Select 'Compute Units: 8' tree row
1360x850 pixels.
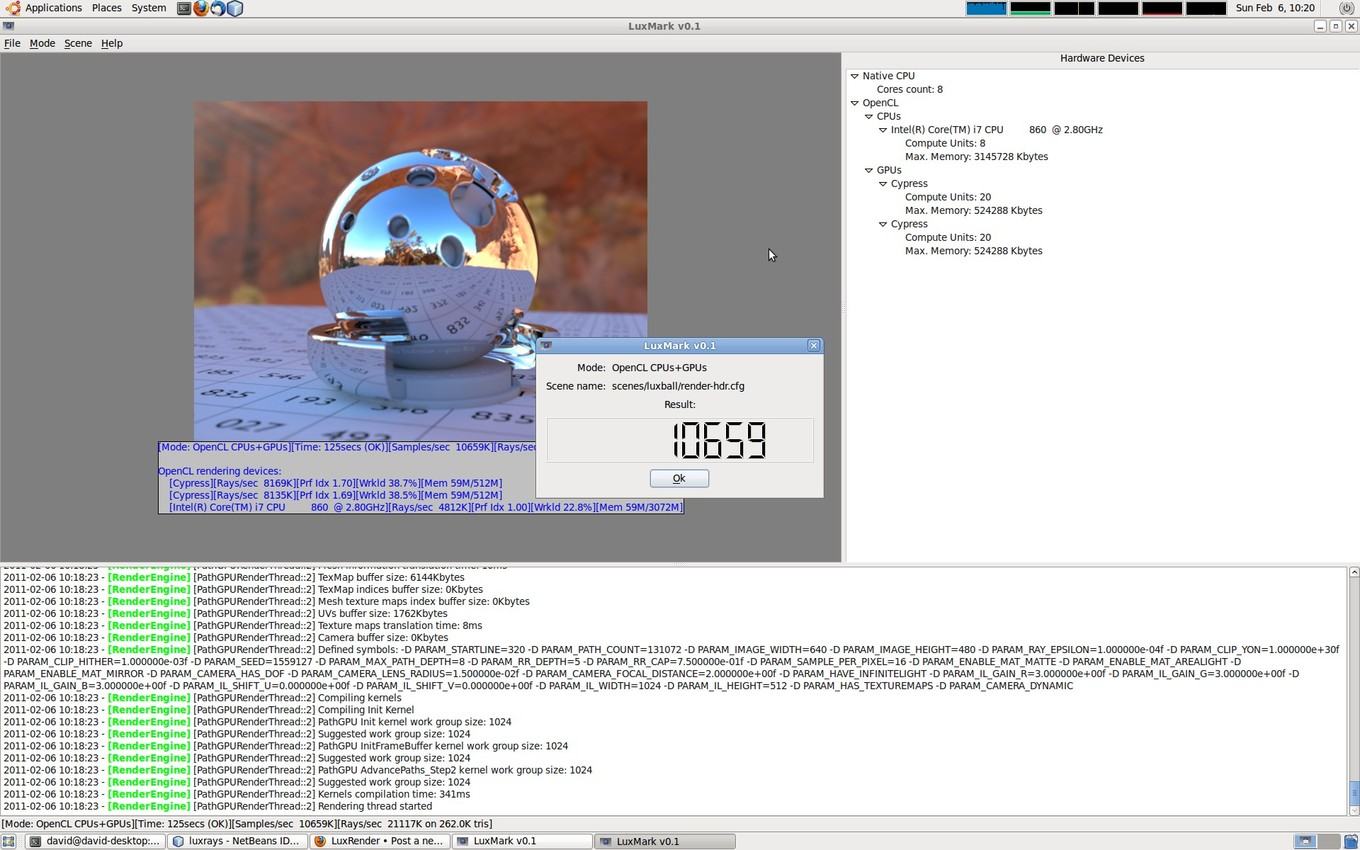(x=945, y=143)
